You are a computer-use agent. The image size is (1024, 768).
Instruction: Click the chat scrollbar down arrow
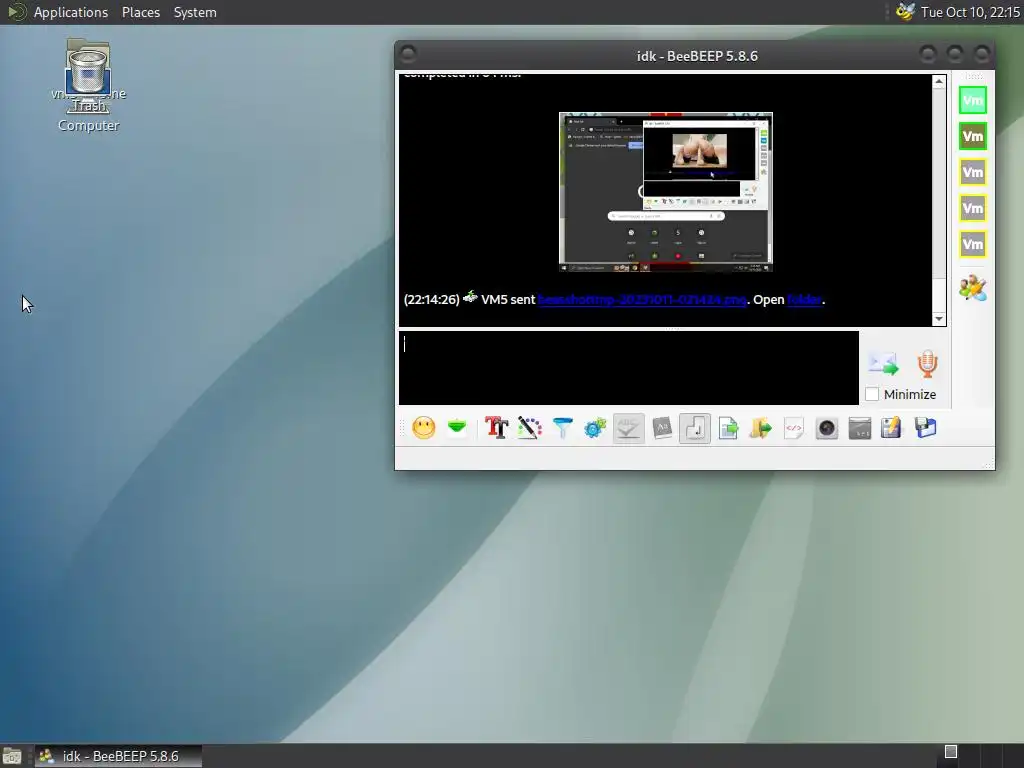(939, 319)
